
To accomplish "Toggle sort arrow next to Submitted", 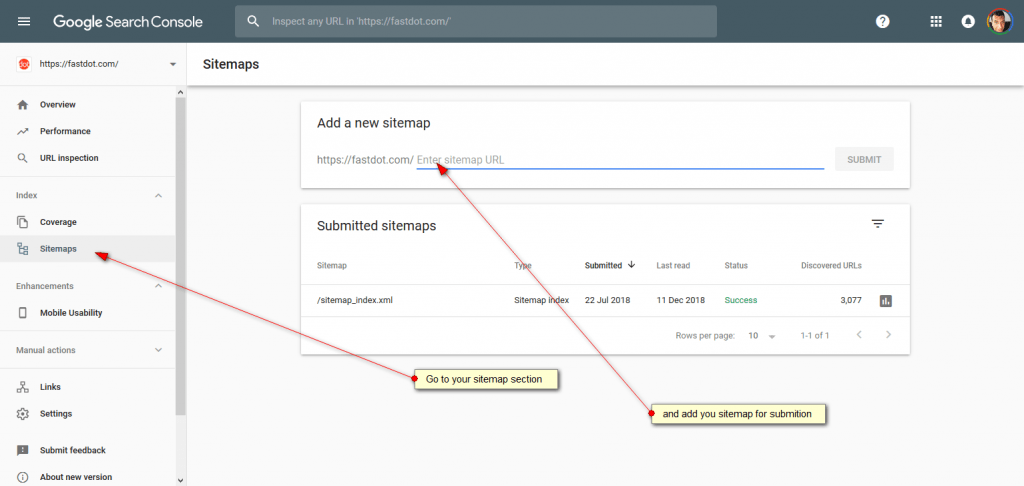I will pyautogui.click(x=631, y=265).
